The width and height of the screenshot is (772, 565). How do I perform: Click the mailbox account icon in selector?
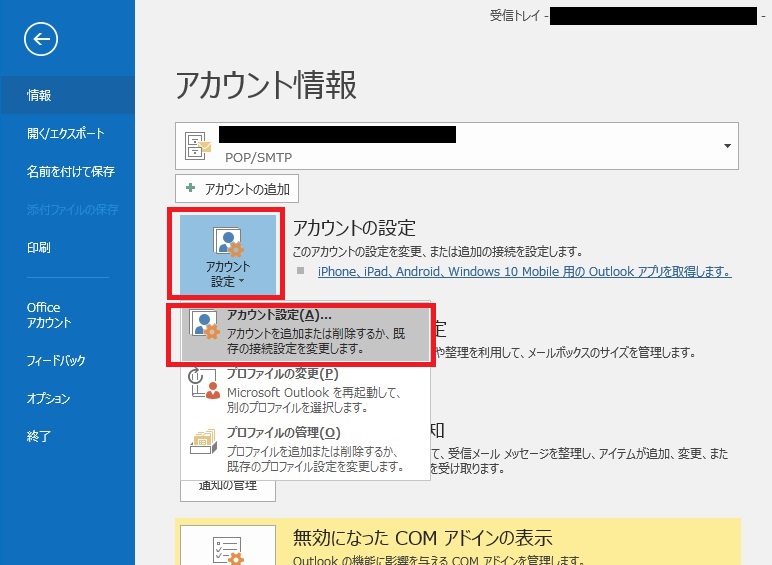197,146
